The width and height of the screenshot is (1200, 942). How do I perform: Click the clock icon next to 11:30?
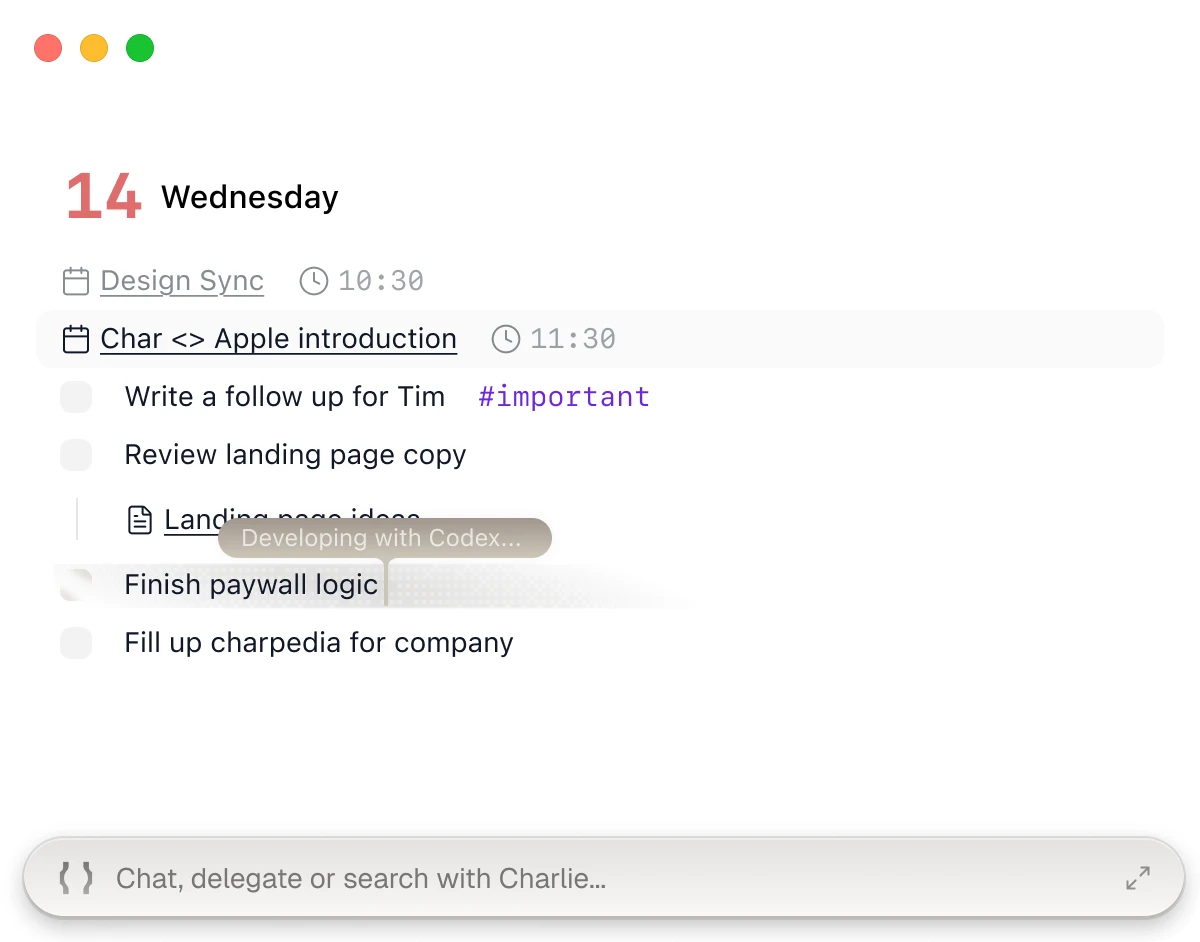pyautogui.click(x=506, y=339)
